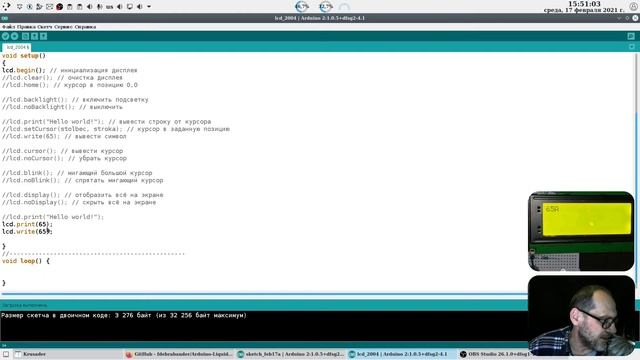Click the //lcd.display() comment line
Image resolution: width=640 pixels, height=360 pixels.
pyautogui.click(x=82, y=195)
